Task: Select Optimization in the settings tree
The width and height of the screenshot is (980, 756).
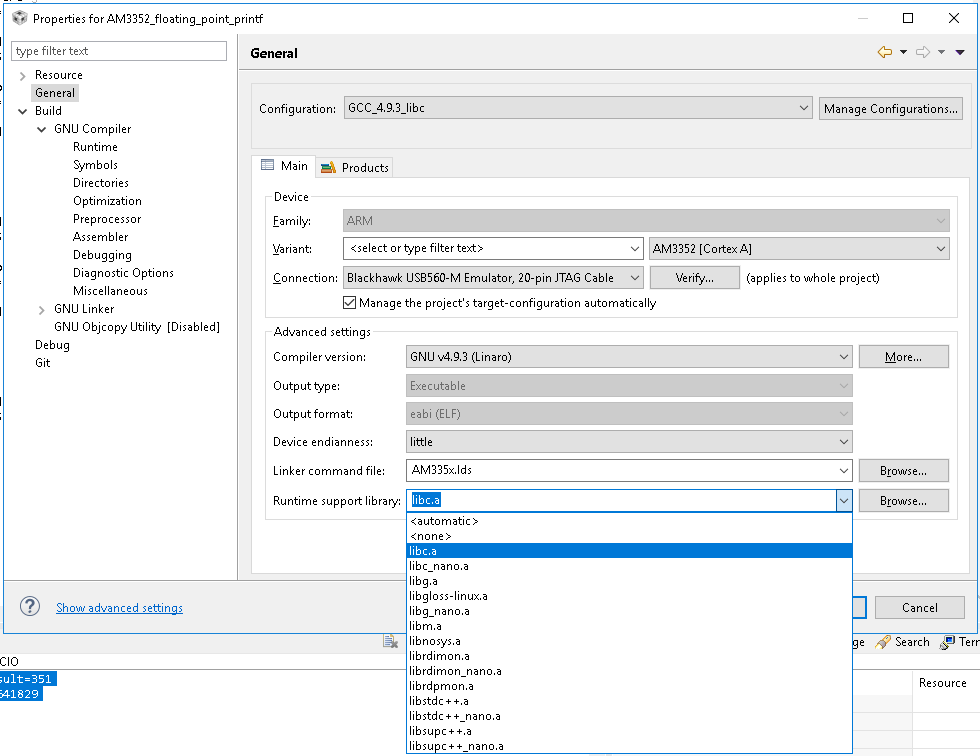Action: coord(107,201)
